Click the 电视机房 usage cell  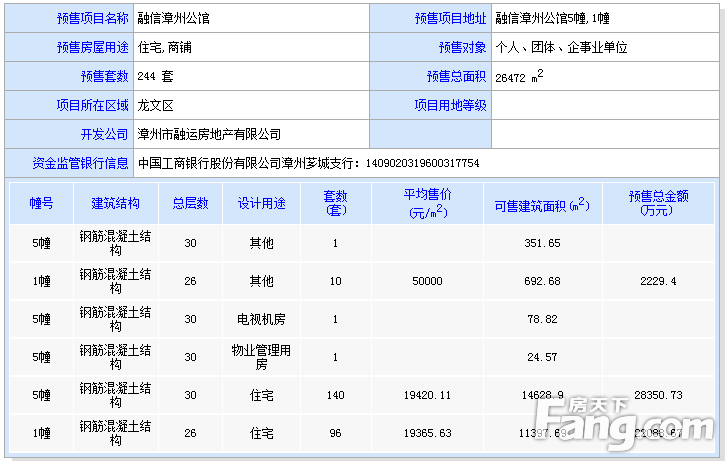click(x=261, y=319)
